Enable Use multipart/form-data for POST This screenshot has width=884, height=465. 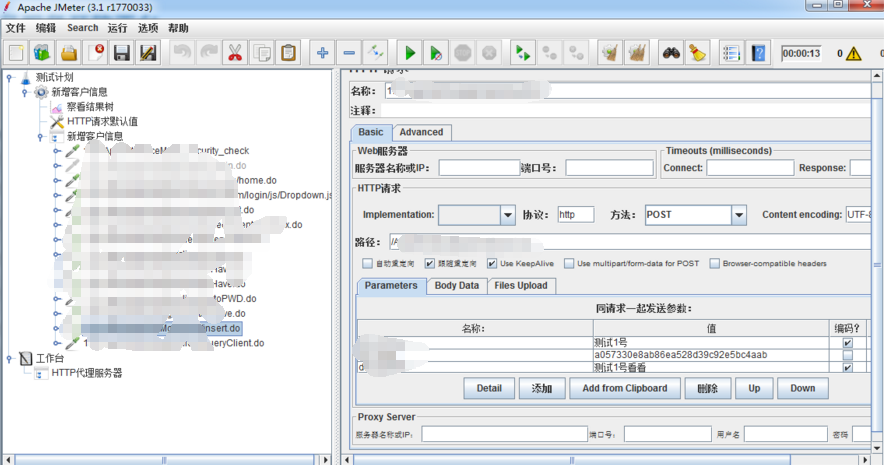tap(569, 263)
